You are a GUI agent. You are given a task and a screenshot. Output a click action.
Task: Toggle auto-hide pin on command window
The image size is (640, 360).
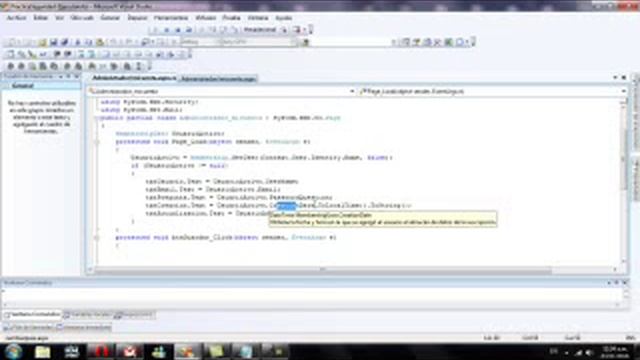(617, 282)
